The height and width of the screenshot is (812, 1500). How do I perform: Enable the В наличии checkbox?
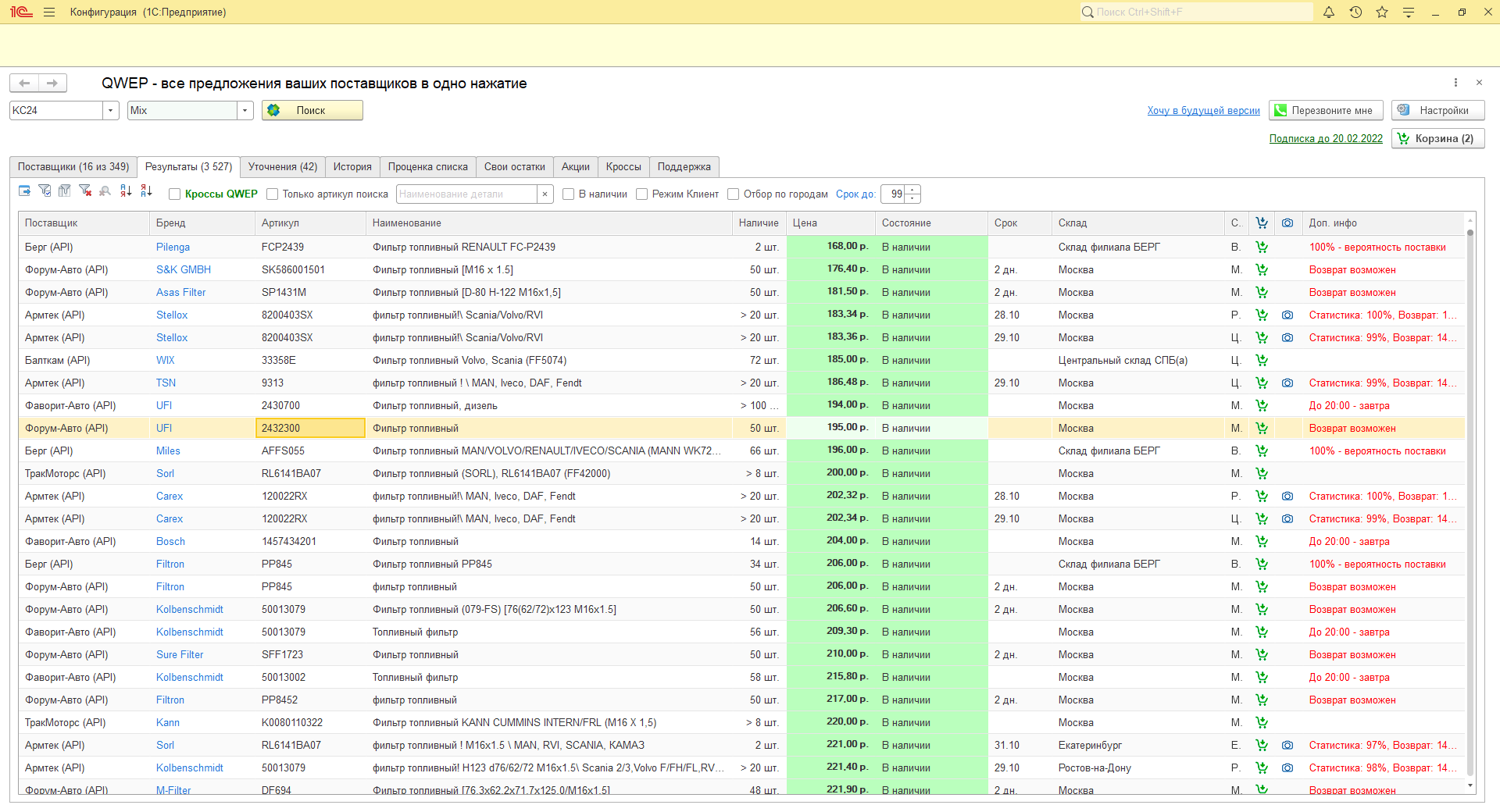coord(569,194)
